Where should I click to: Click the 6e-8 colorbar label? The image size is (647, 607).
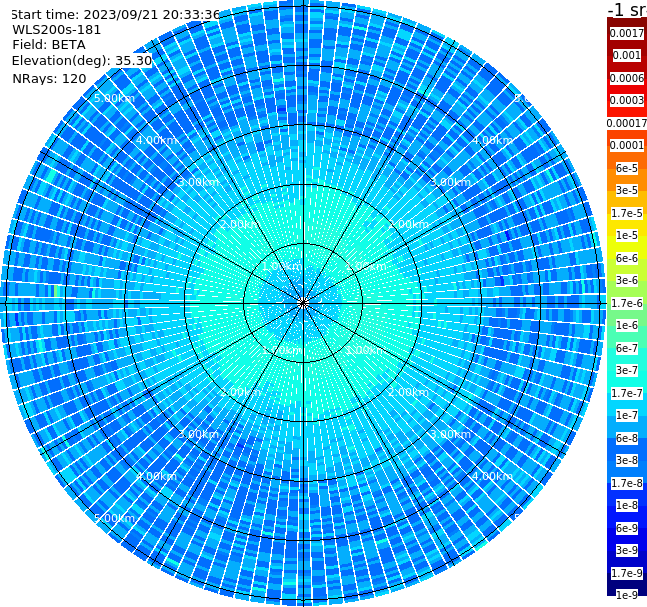[627, 438]
